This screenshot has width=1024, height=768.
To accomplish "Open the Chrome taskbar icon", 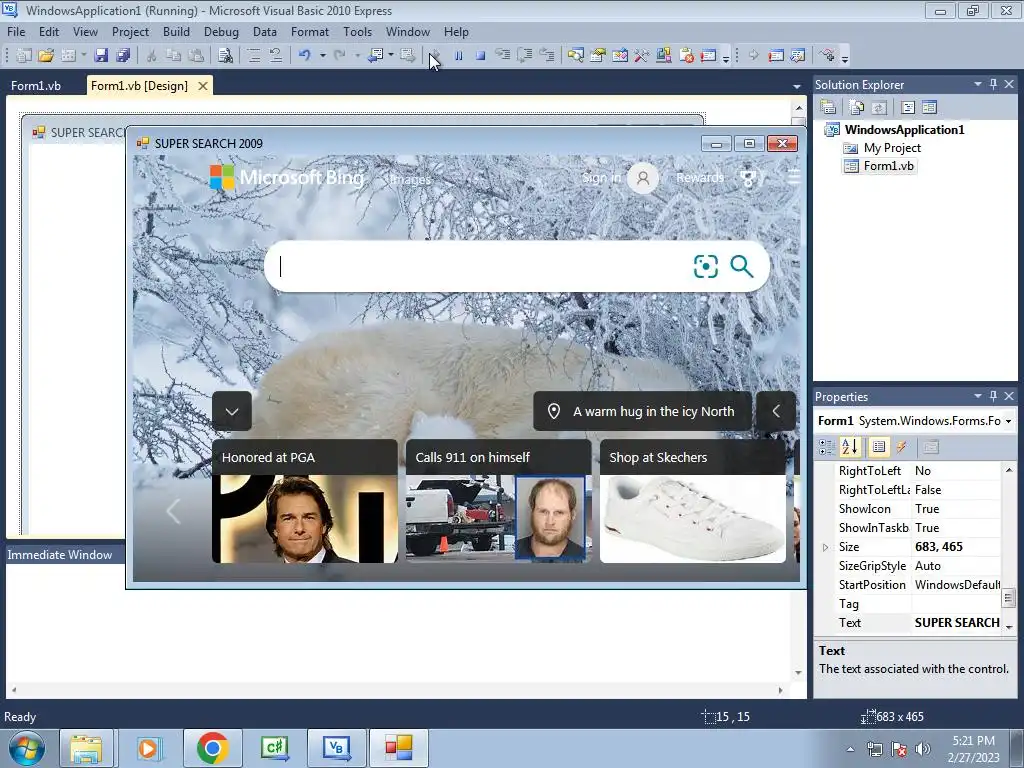I will tap(212, 748).
